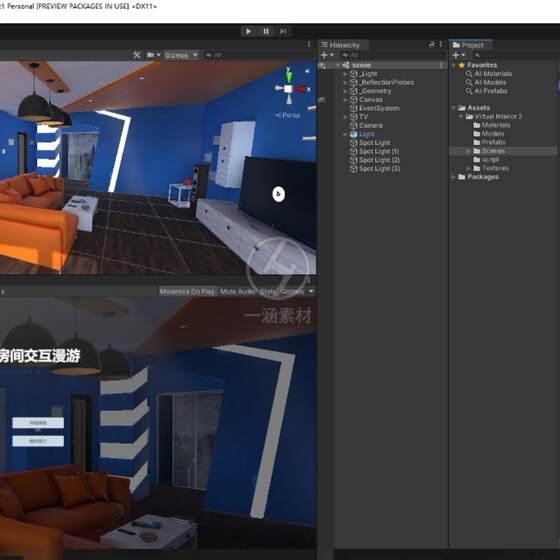
Task: Click the Scene view camera settings icon
Action: click(151, 55)
